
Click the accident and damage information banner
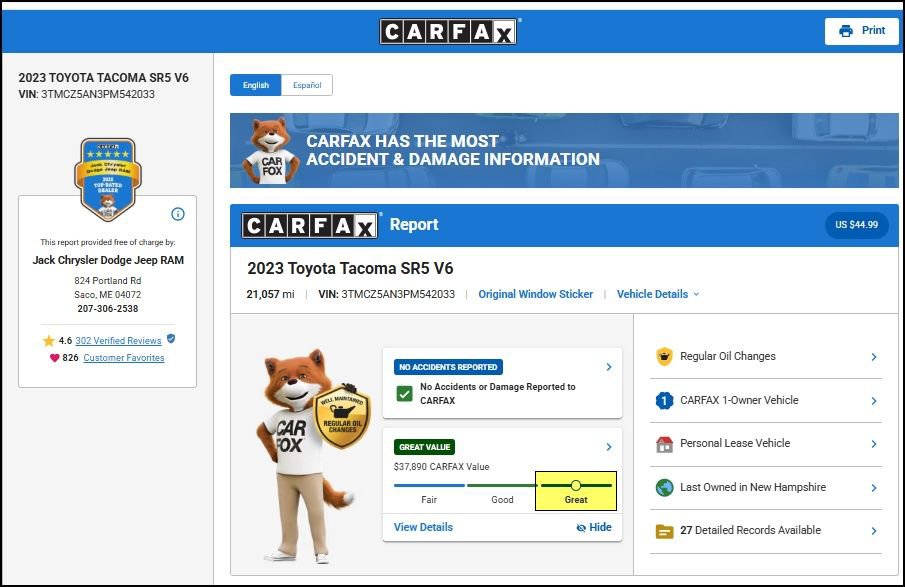(x=564, y=151)
